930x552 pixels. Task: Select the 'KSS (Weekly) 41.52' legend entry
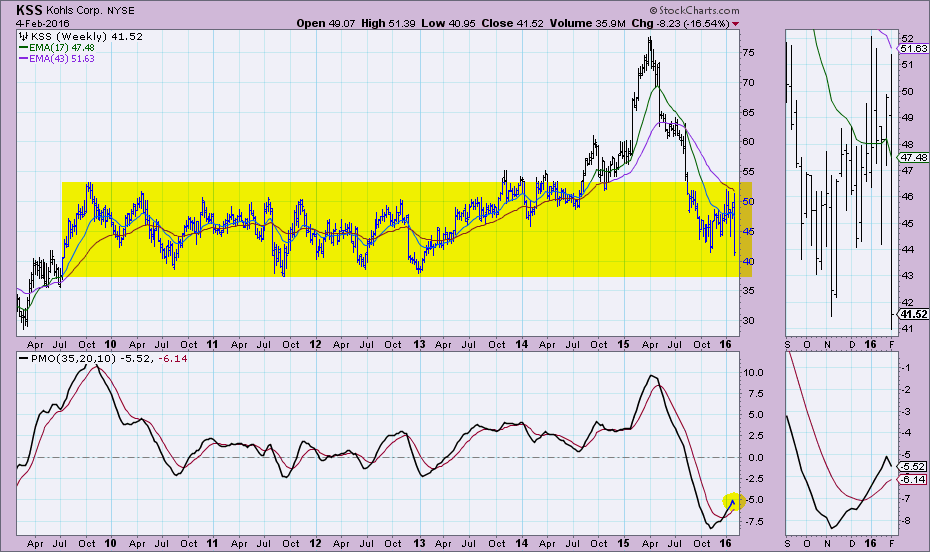[87, 36]
